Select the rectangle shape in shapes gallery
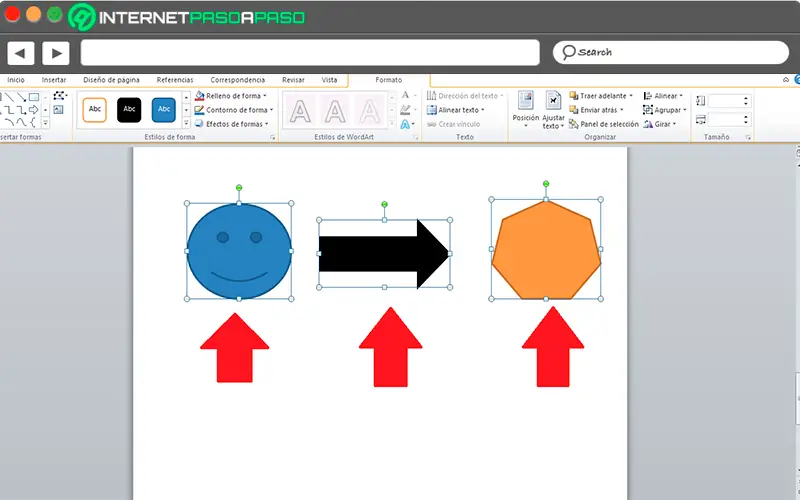The height and width of the screenshot is (500, 800). 34,97
